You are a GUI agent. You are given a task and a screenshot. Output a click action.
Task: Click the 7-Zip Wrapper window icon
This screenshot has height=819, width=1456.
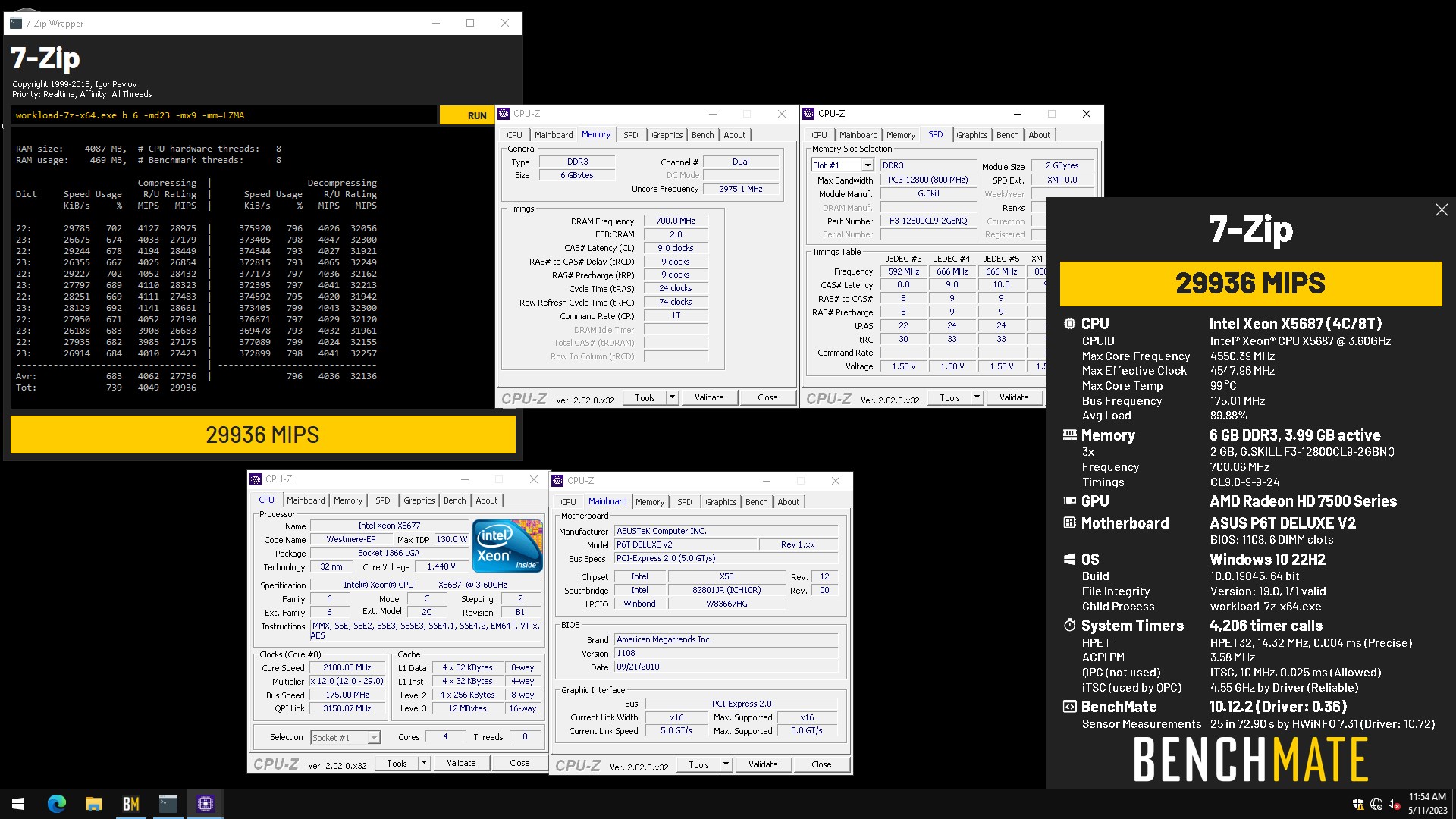click(x=15, y=23)
